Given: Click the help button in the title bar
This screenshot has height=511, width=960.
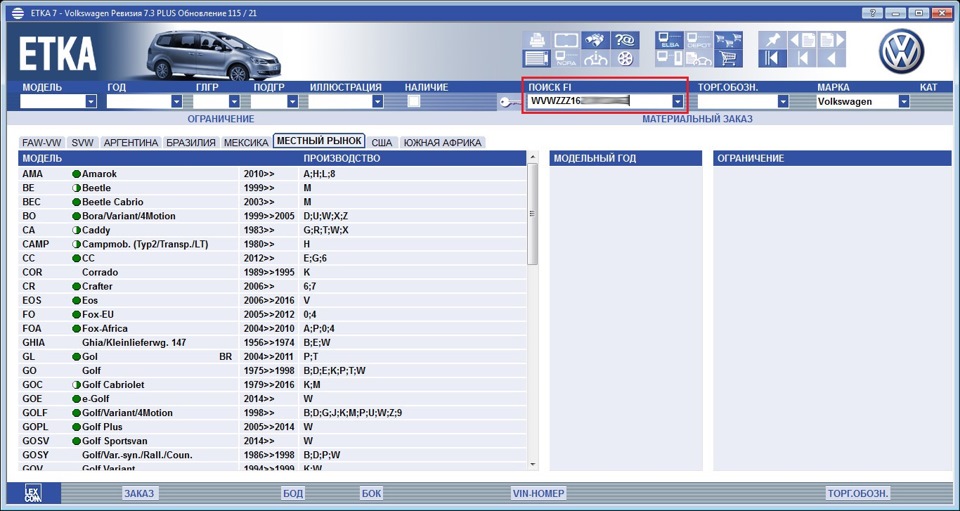Looking at the screenshot, I should point(872,13).
